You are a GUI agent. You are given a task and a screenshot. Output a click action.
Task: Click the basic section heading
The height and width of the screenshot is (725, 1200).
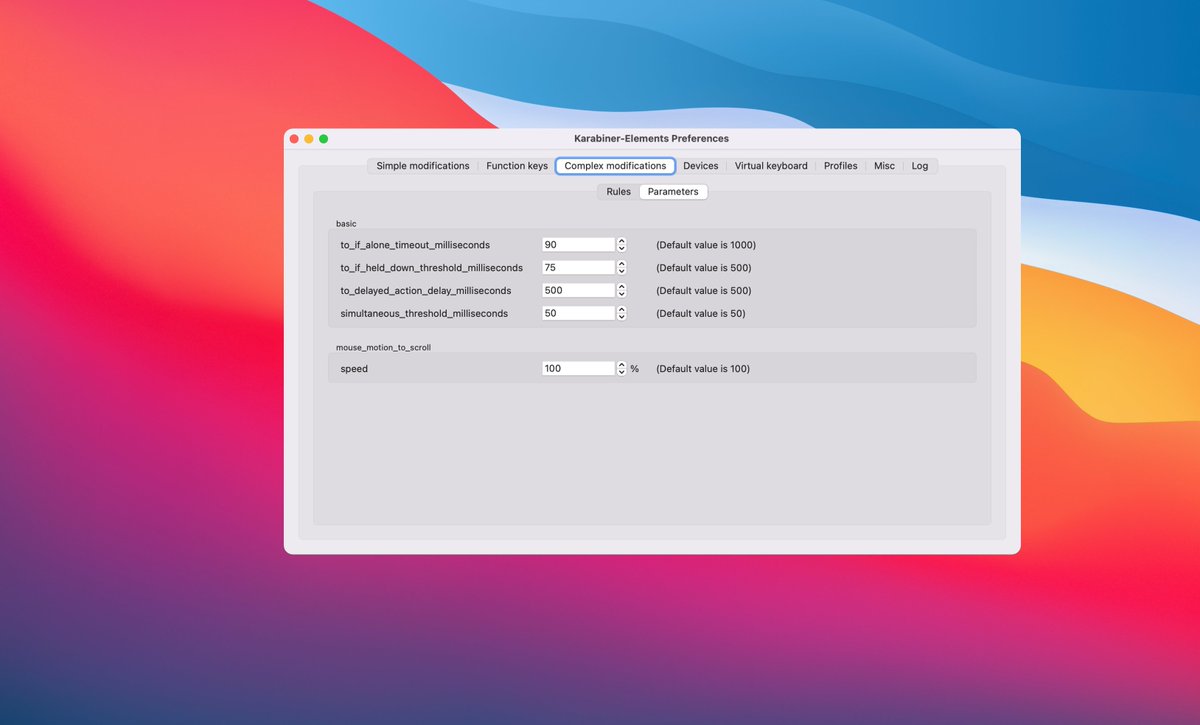pyautogui.click(x=346, y=223)
